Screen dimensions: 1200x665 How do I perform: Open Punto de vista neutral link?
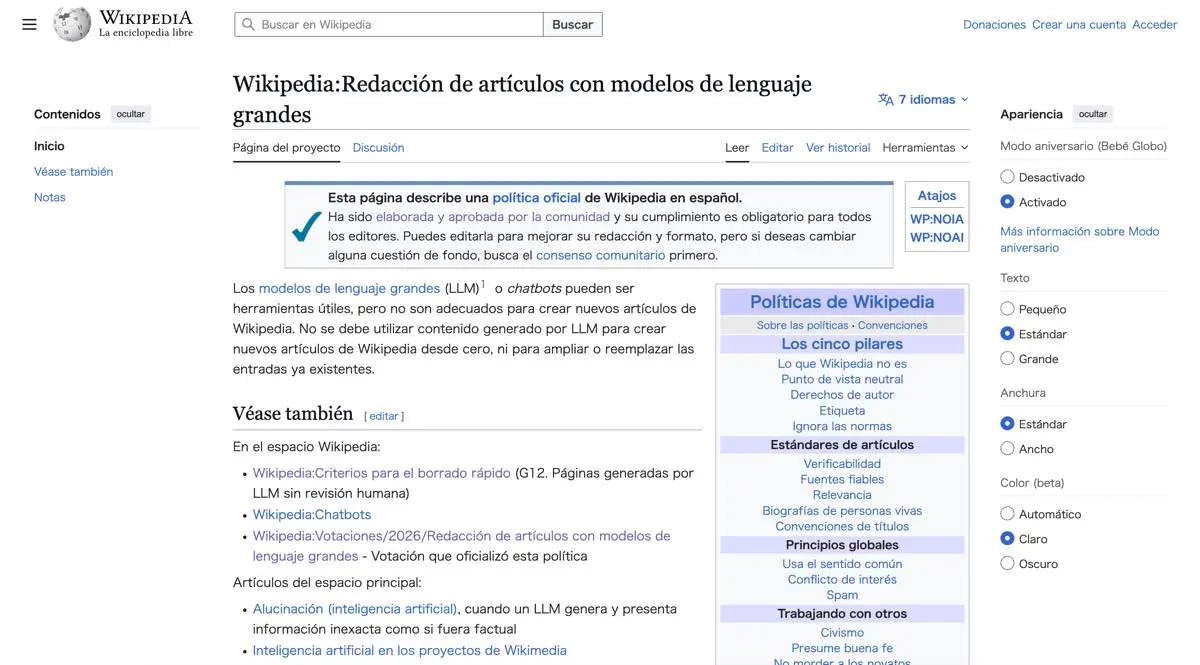pos(842,379)
